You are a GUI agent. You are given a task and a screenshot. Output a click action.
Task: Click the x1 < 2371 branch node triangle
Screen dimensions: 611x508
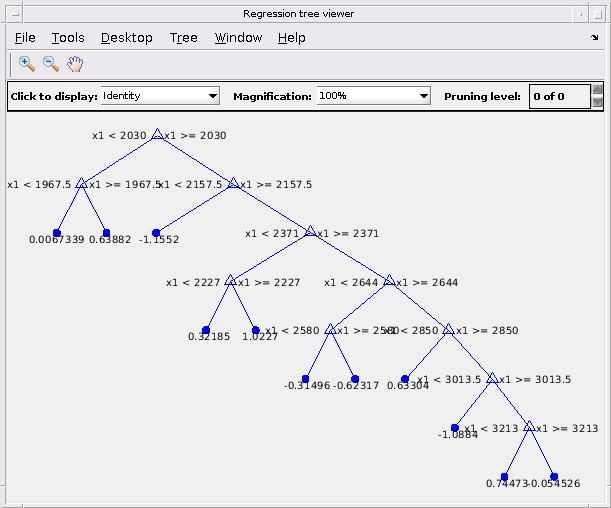(310, 231)
